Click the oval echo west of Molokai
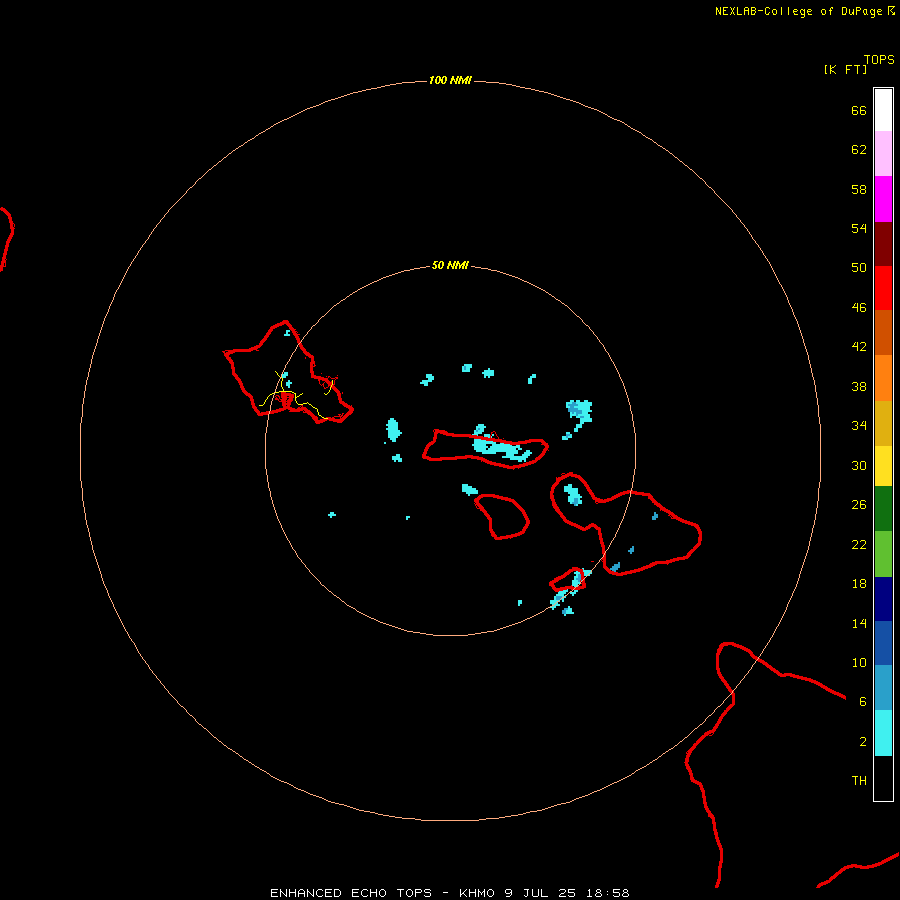This screenshot has height=900, width=900. (x=393, y=429)
